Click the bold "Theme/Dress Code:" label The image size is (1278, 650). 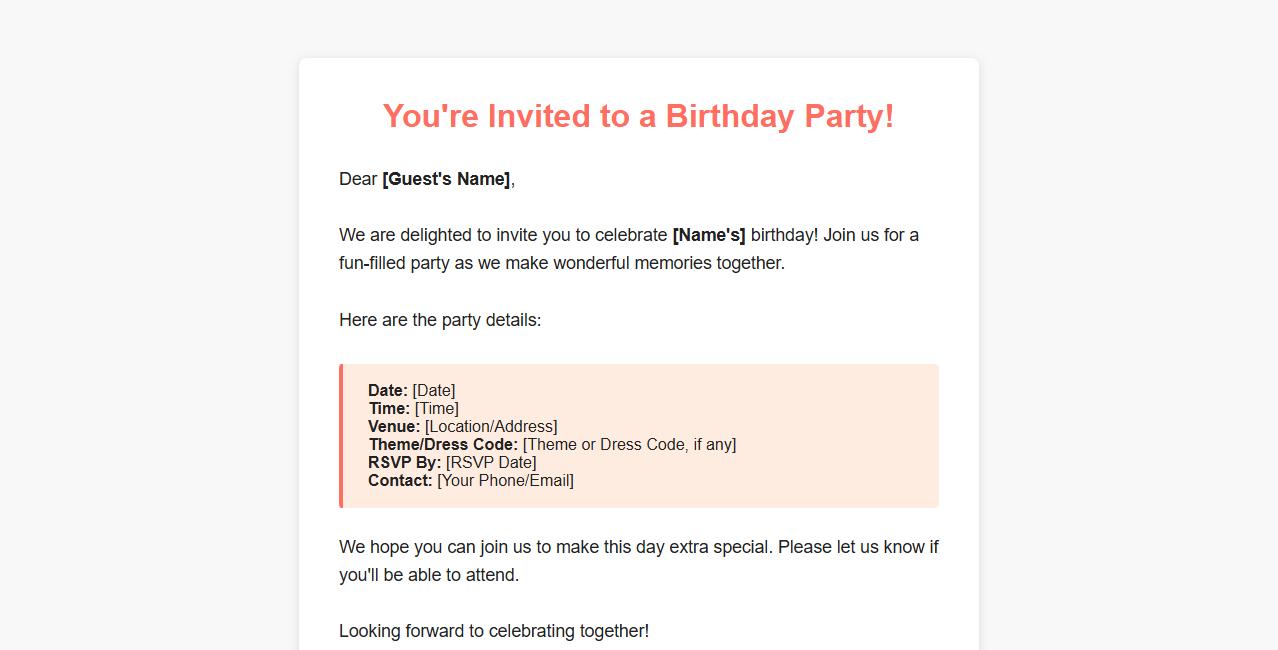pos(443,445)
